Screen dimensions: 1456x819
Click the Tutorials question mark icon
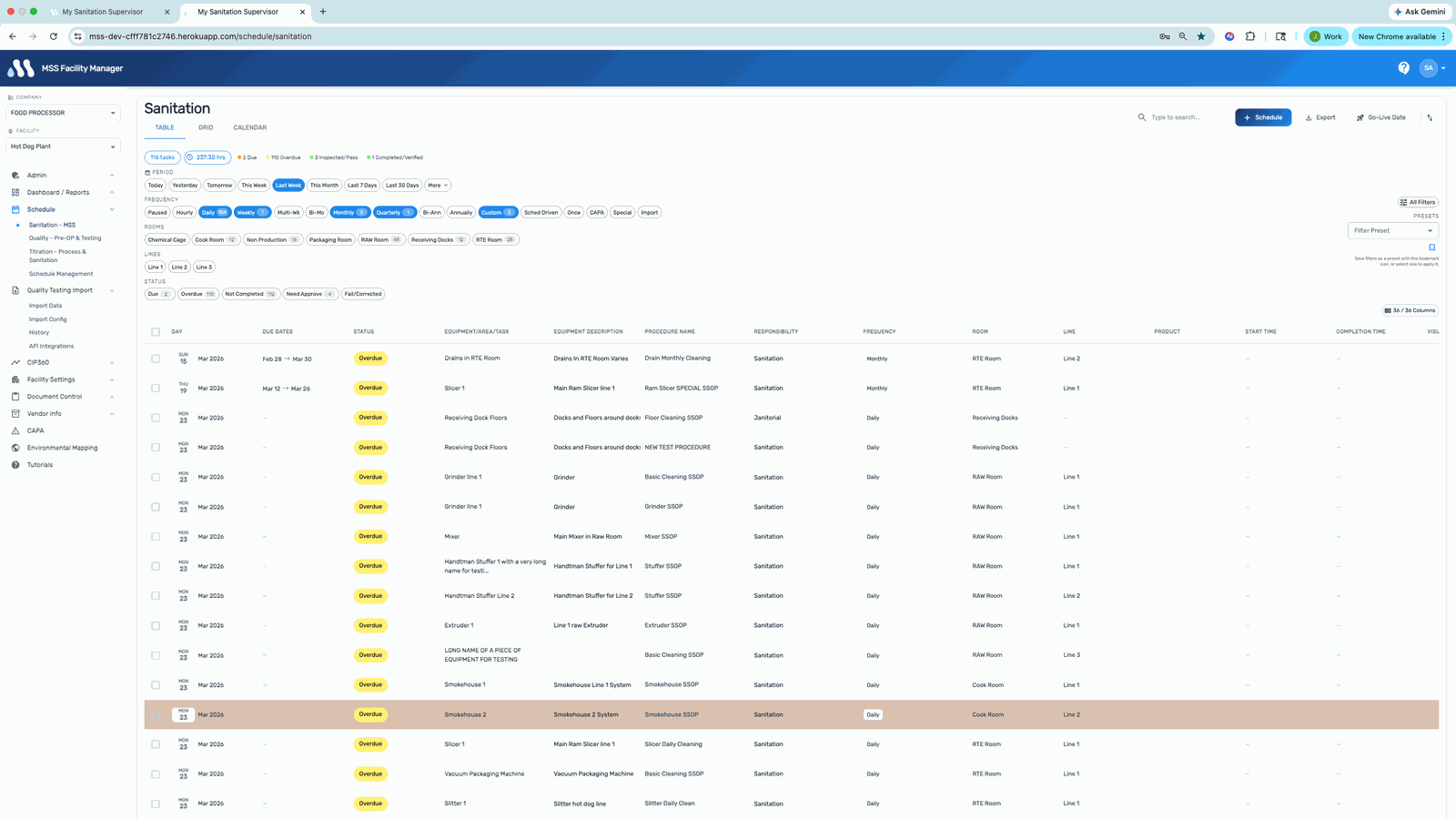point(15,465)
